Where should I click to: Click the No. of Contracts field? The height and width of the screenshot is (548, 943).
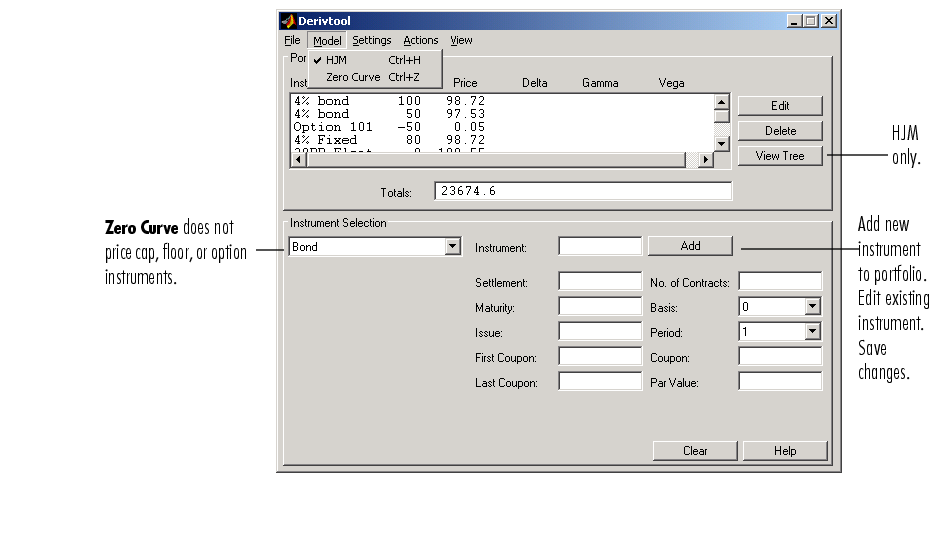coord(780,281)
